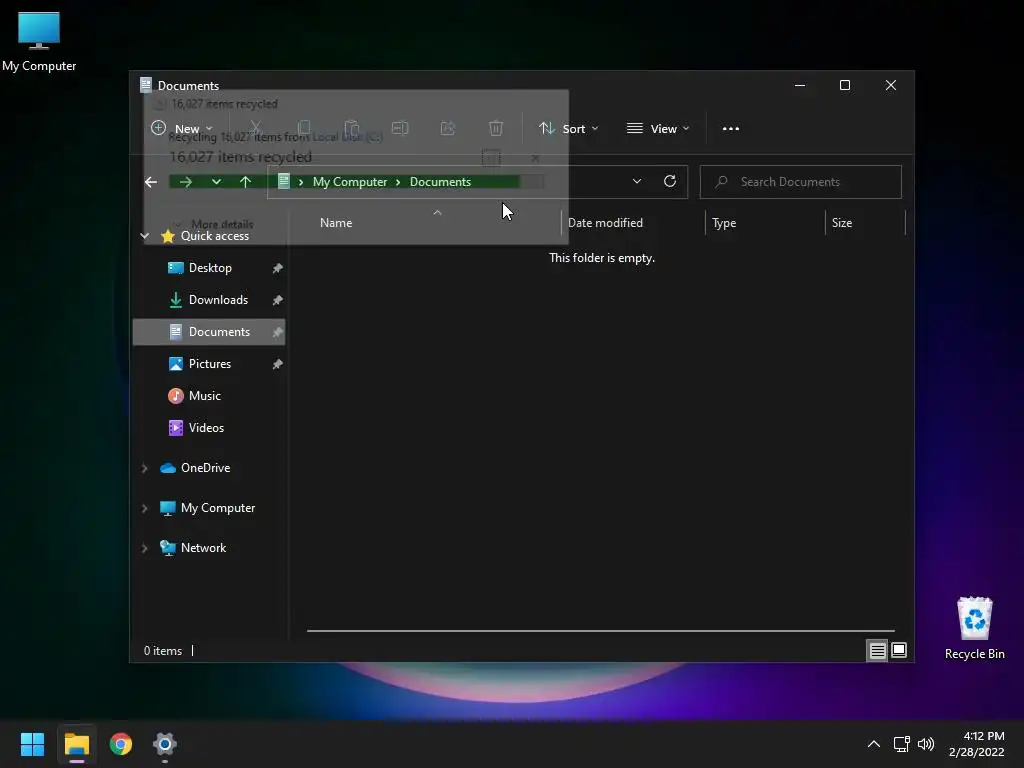
Task: Open Desktop in Quick access
Action: pos(209,268)
